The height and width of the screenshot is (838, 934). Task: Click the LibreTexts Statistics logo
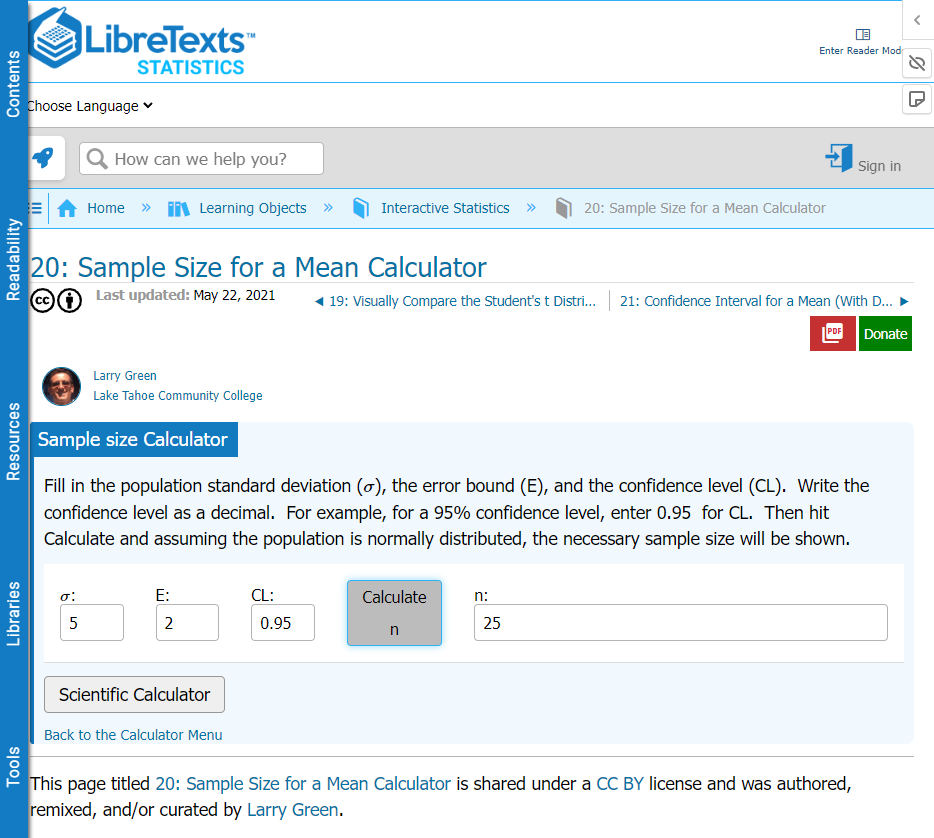(x=142, y=42)
